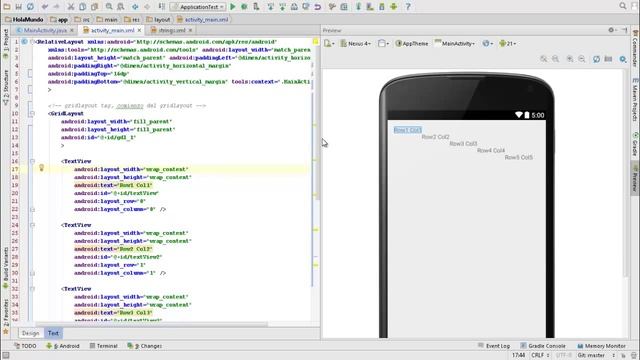Screen dimensions: 640x360
Task: Open the Gradle Console
Action: (543, 346)
